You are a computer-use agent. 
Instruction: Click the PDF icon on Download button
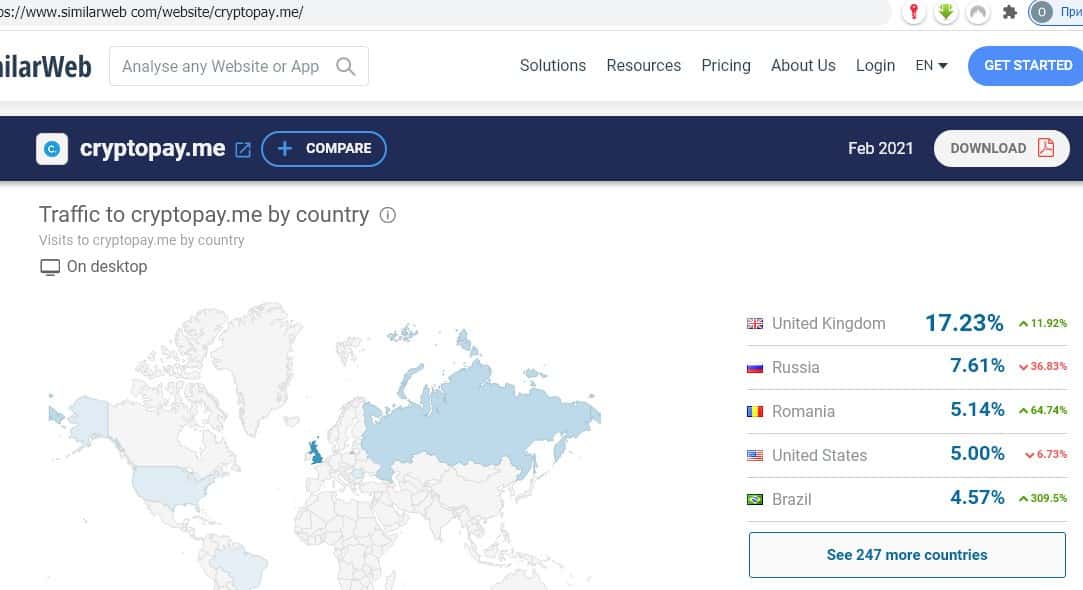pos(1046,148)
